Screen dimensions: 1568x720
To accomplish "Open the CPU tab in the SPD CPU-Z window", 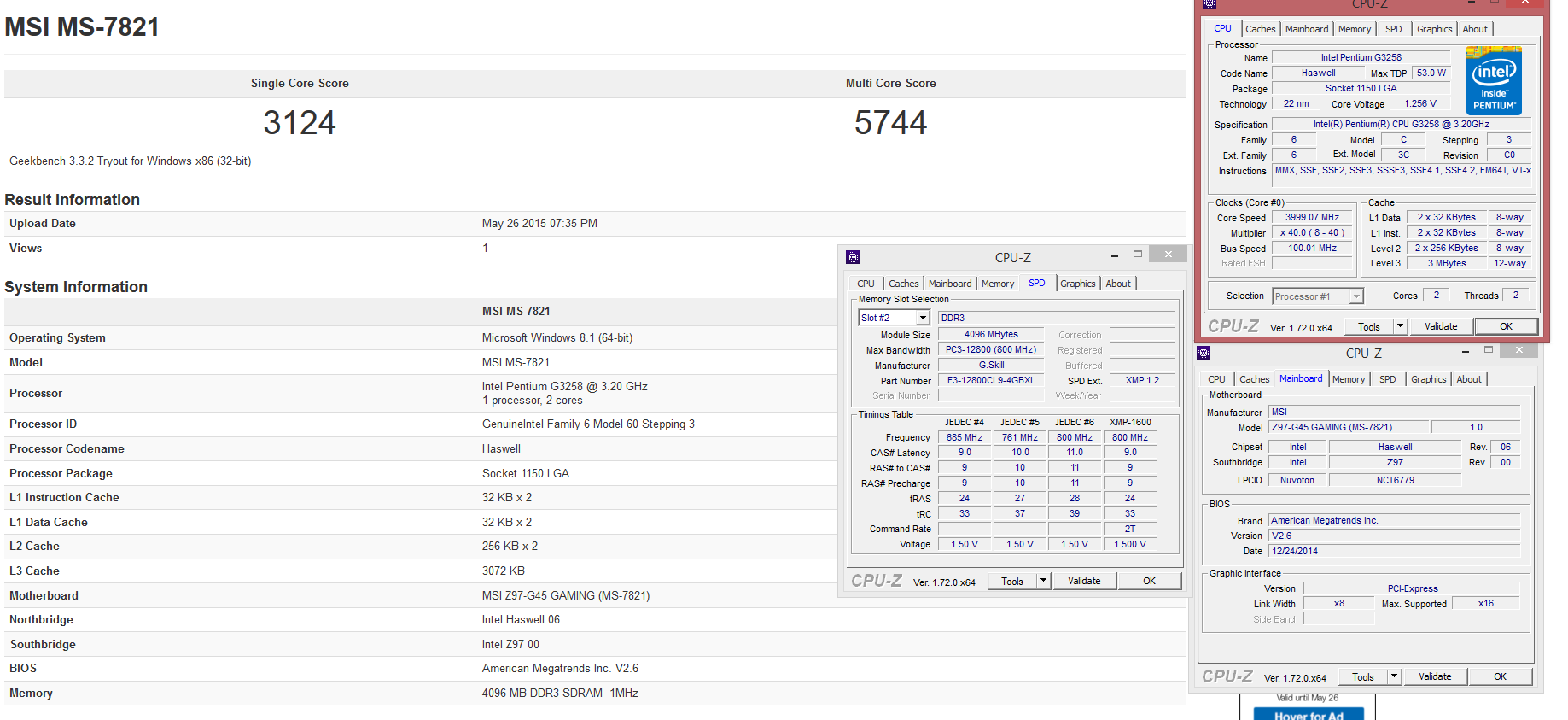I will (866, 284).
